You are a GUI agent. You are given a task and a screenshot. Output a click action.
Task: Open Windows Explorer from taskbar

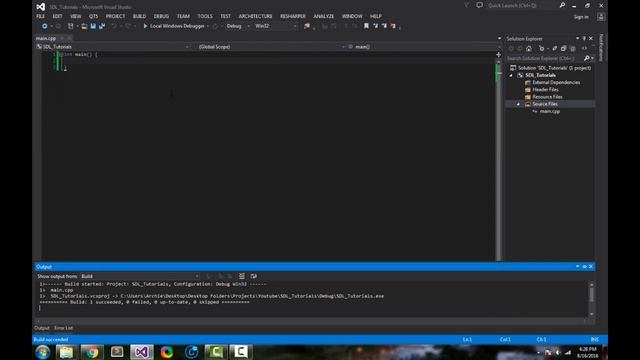click(67, 352)
